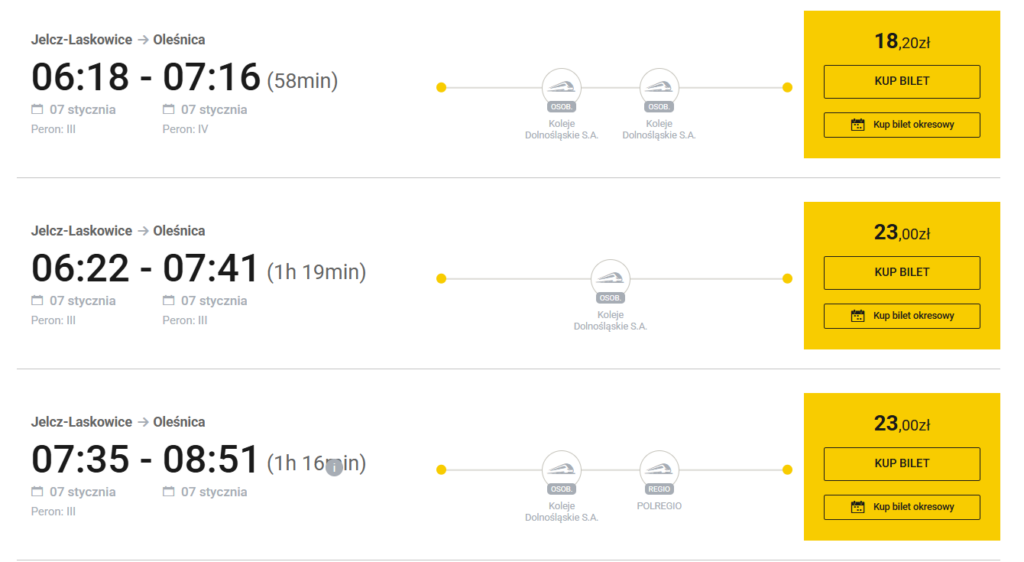Click start point dot of 06:22 route line
Viewport: 1024px width, 562px height.
tap(441, 278)
